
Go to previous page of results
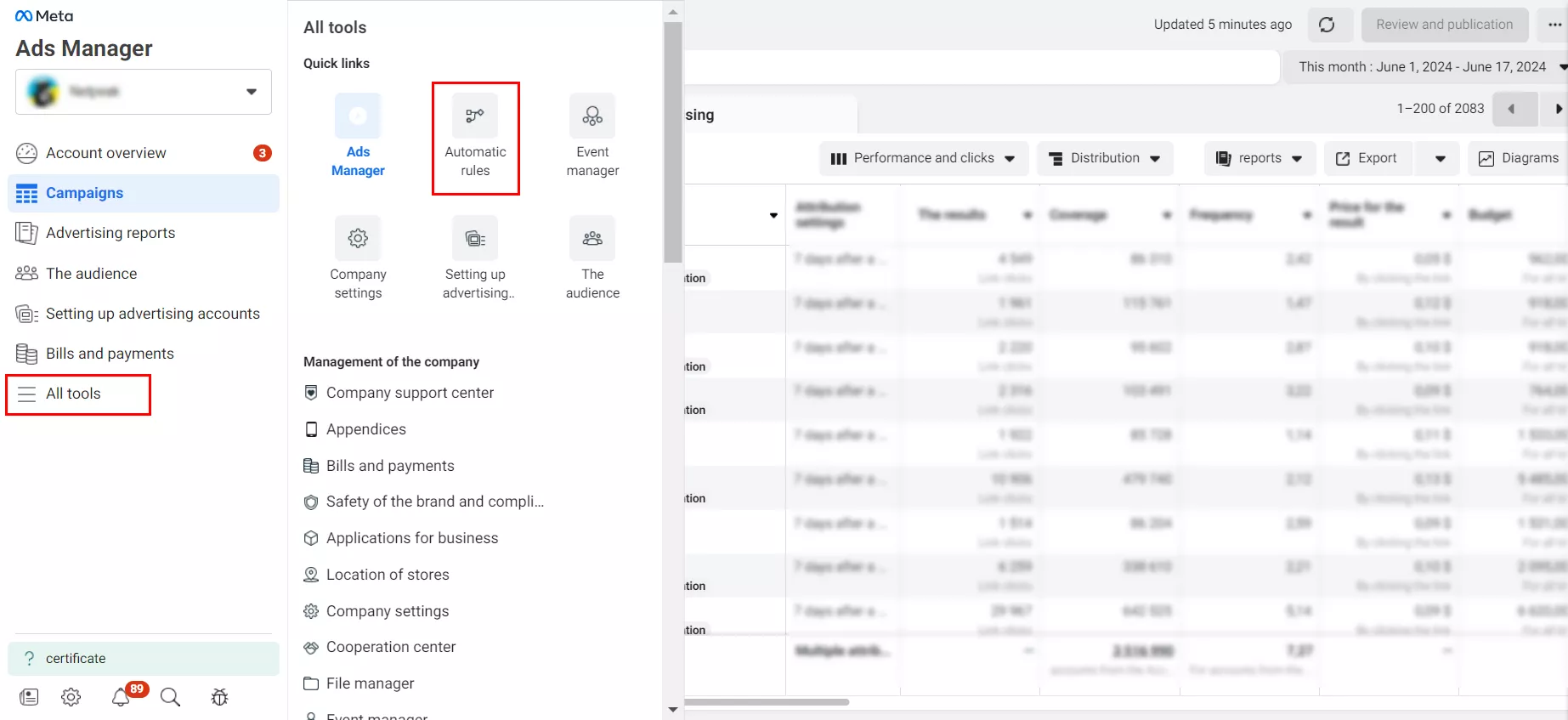[x=1514, y=109]
